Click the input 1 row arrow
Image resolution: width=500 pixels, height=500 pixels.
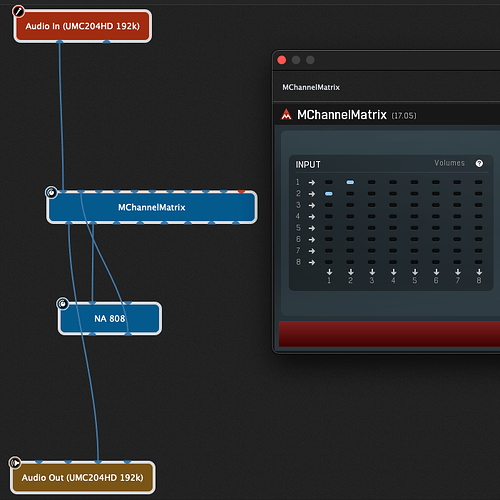(x=312, y=182)
